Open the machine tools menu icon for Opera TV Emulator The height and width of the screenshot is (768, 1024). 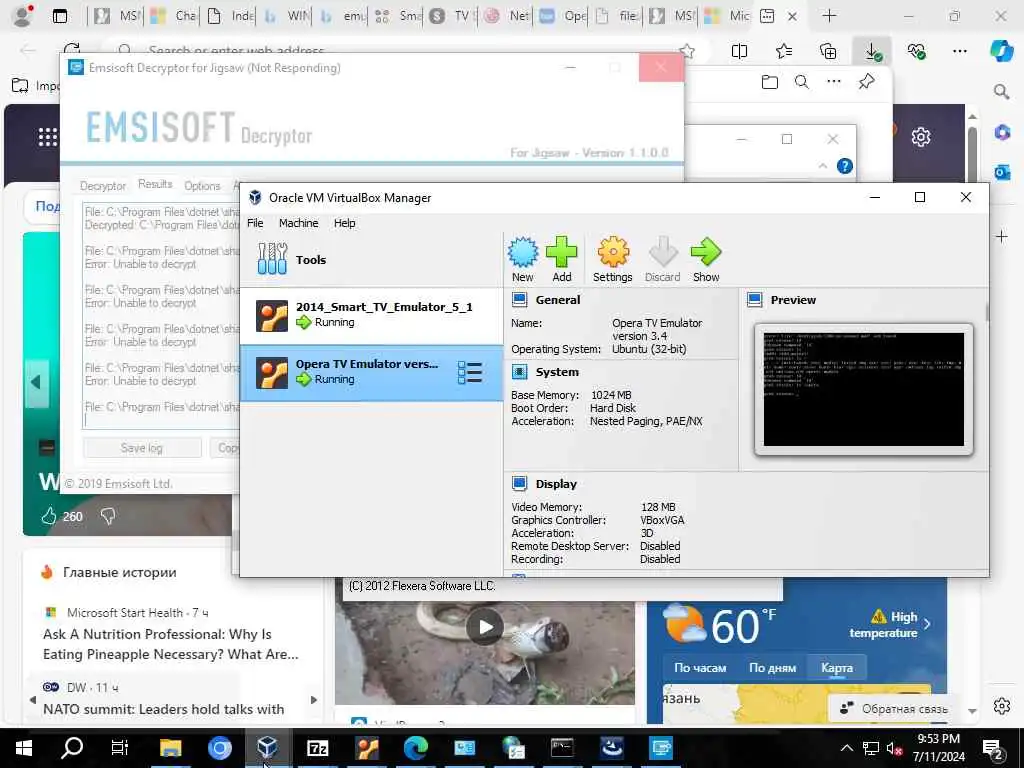[470, 373]
